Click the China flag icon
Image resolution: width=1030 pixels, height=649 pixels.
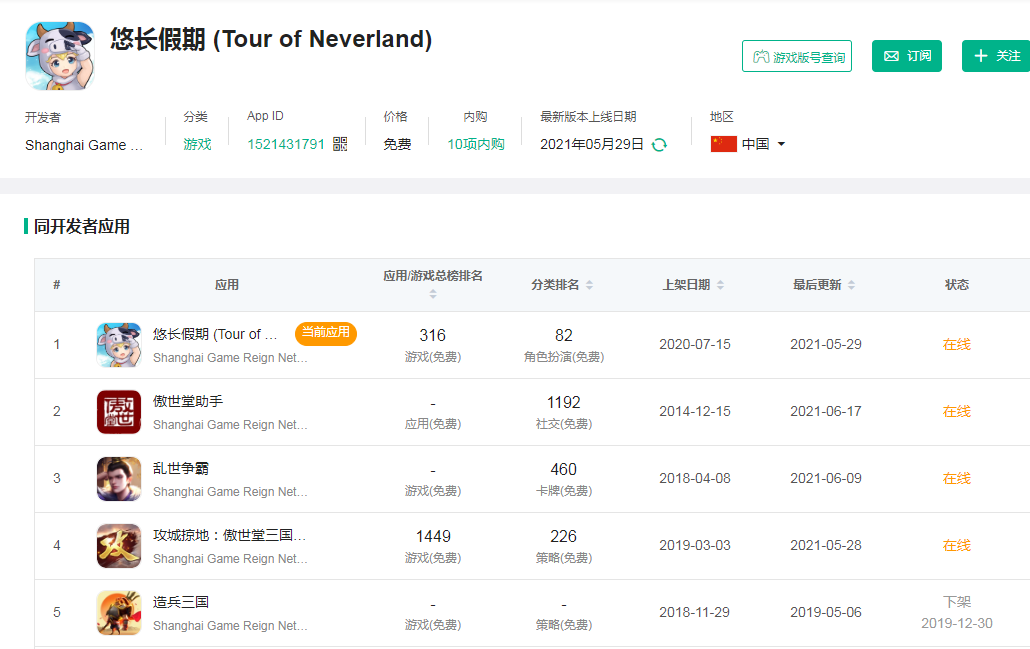click(723, 144)
